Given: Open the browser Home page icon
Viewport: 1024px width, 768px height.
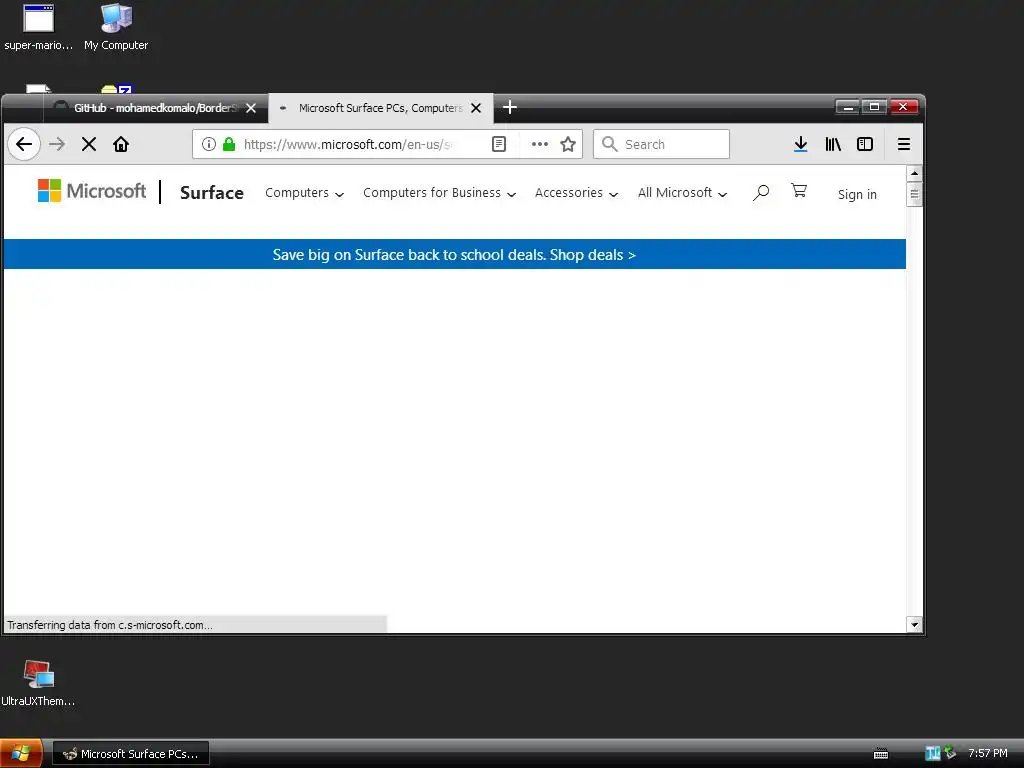Looking at the screenshot, I should pos(121,144).
